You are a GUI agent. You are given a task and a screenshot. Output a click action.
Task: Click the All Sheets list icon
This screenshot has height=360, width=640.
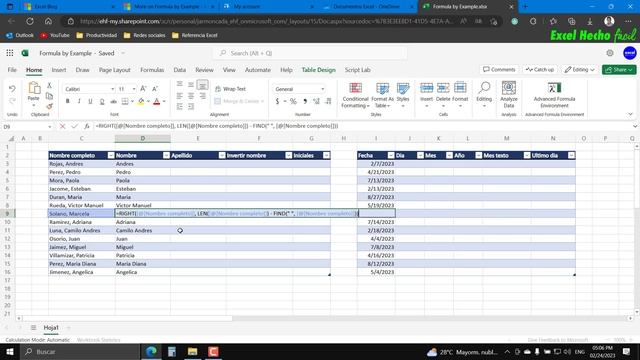33,327
